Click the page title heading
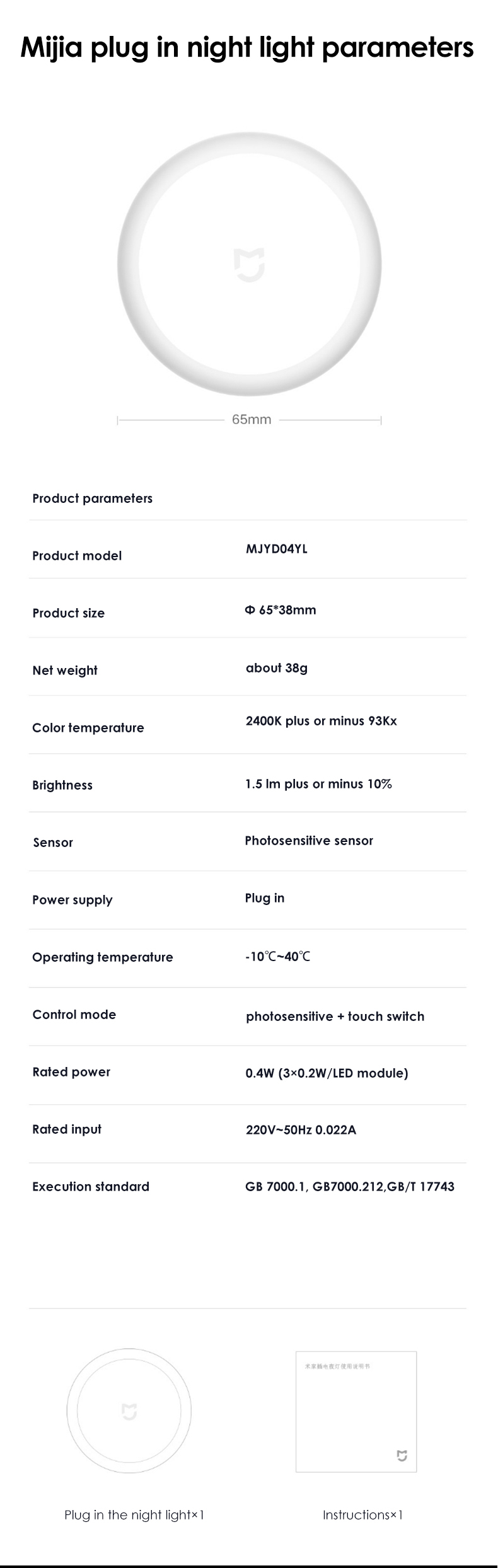This screenshot has height=1568, width=498. (247, 47)
